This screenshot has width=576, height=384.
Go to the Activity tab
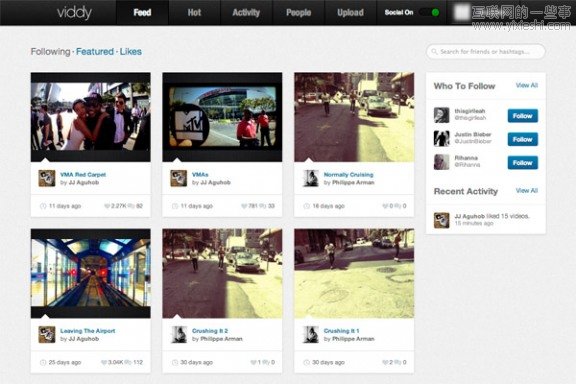pos(246,12)
